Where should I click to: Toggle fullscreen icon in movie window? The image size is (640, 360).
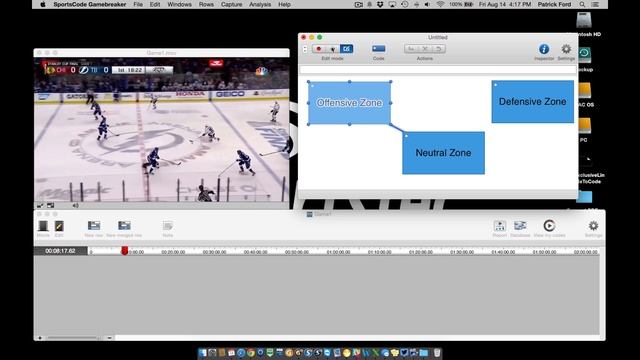point(40,205)
